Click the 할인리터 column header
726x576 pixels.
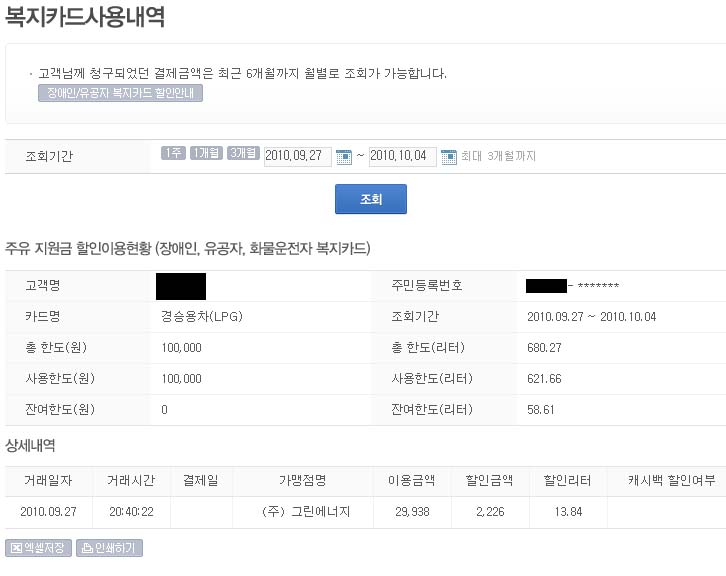tap(568, 481)
